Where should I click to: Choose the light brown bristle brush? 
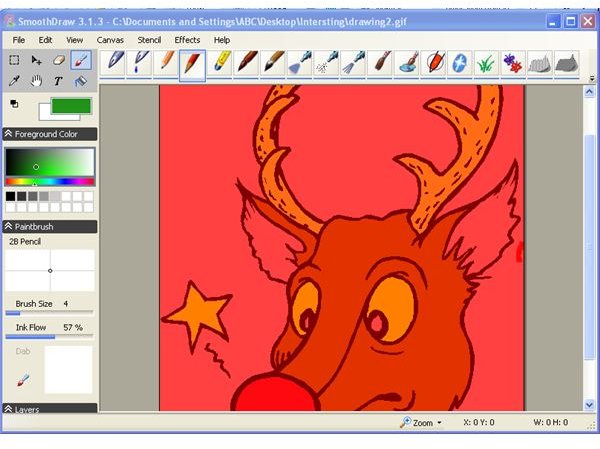(x=273, y=63)
